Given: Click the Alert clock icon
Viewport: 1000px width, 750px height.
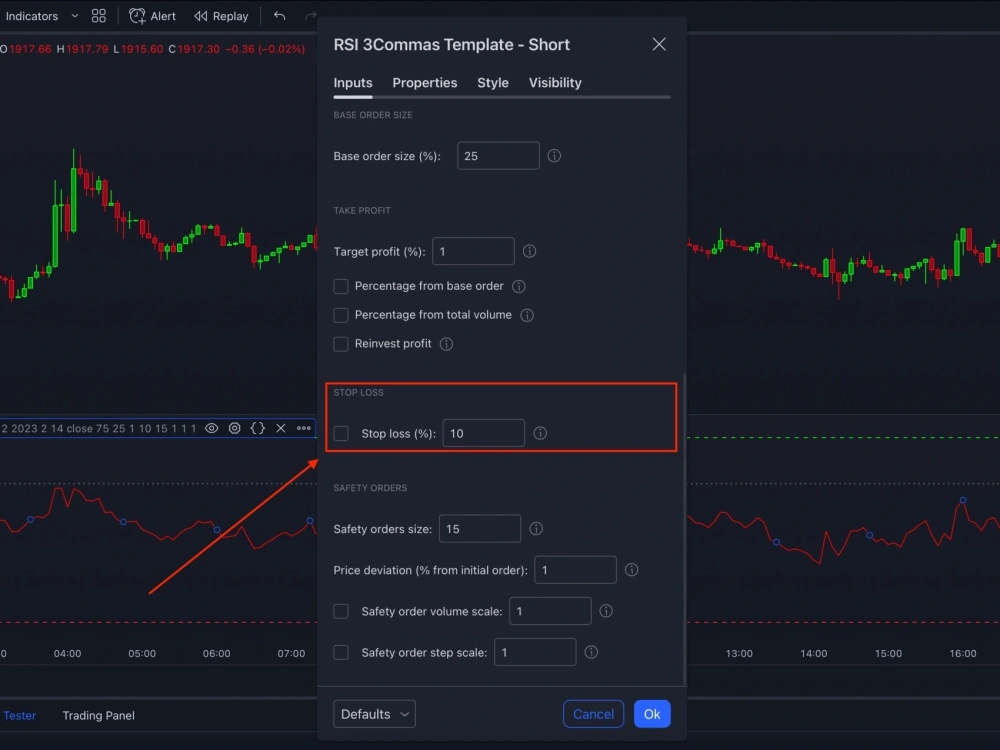Looking at the screenshot, I should [x=136, y=16].
